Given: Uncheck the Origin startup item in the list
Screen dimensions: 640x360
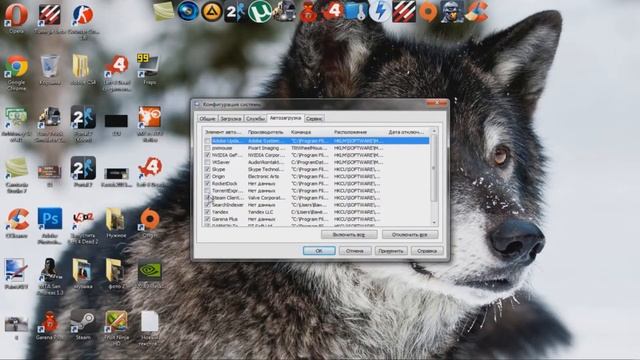Looking at the screenshot, I should (207, 176).
